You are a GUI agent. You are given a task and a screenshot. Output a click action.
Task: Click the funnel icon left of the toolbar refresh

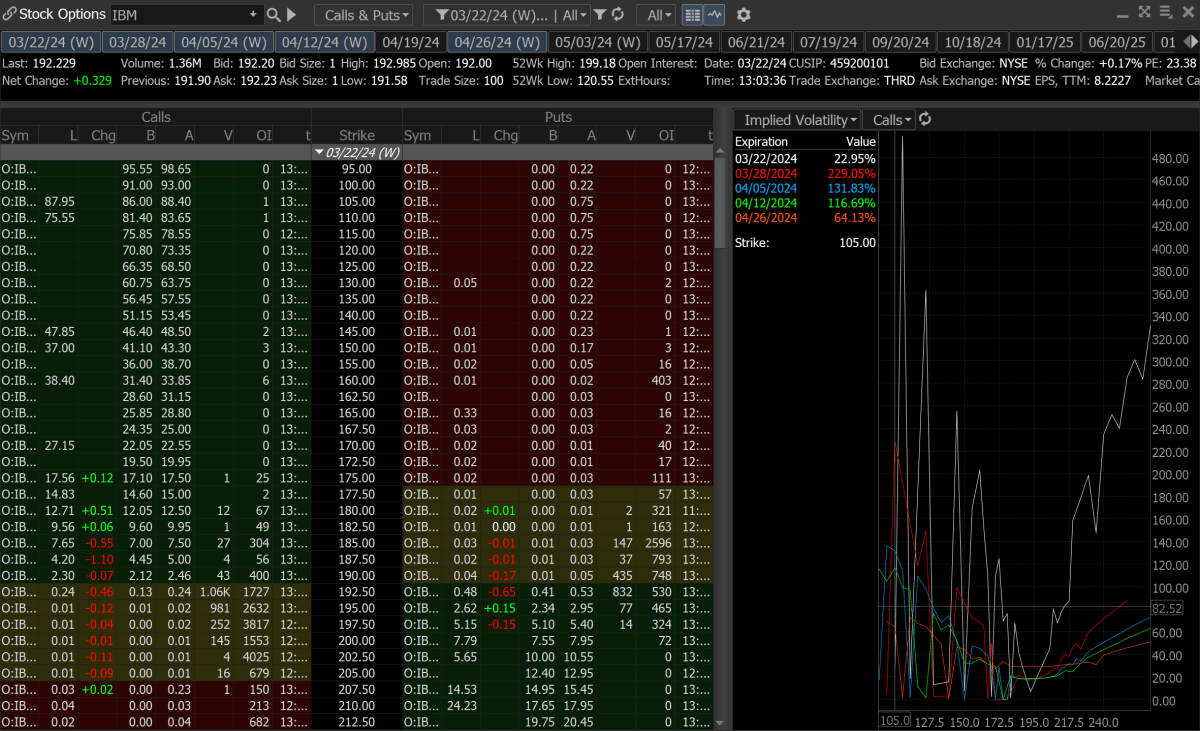(599, 15)
